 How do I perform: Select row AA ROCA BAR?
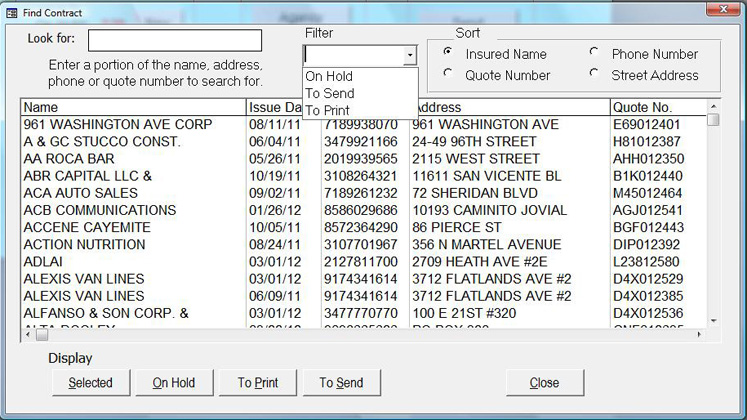pyautogui.click(x=364, y=159)
